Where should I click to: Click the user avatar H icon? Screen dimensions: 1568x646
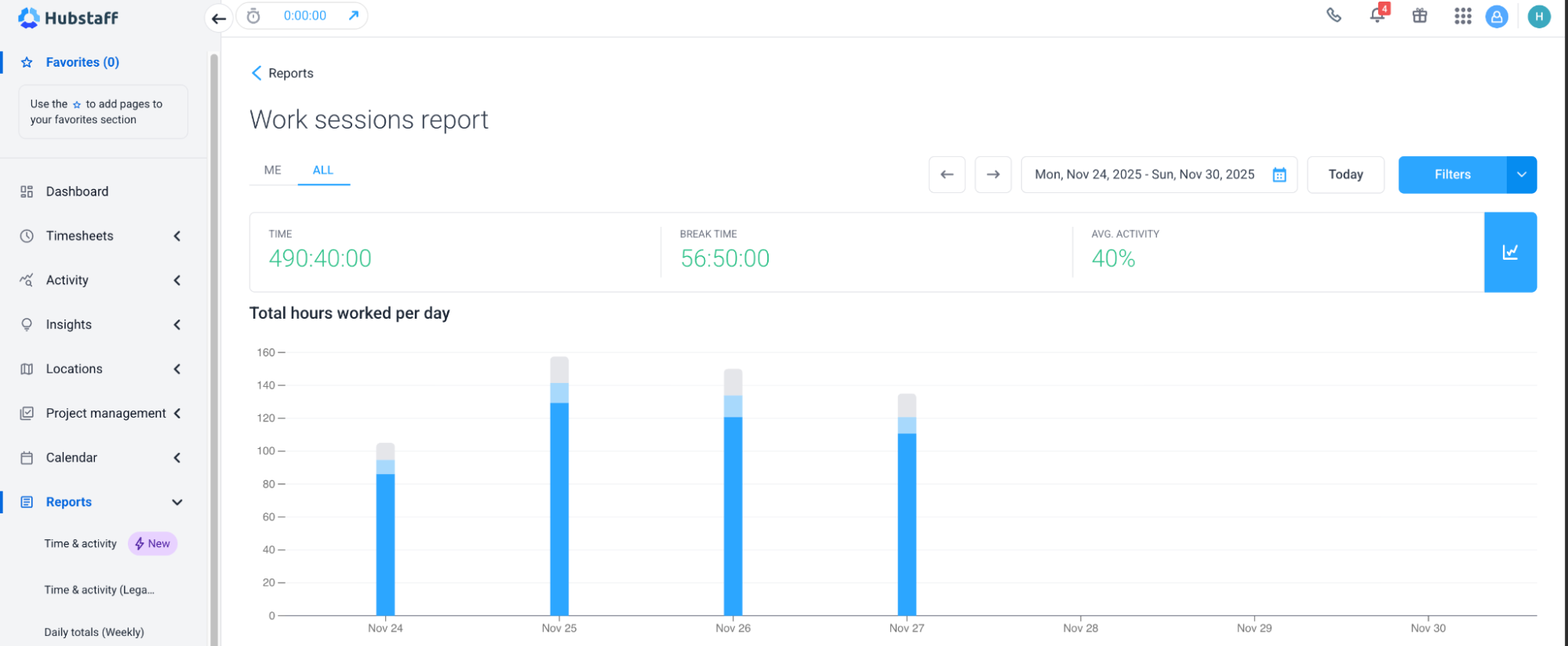pyautogui.click(x=1539, y=16)
